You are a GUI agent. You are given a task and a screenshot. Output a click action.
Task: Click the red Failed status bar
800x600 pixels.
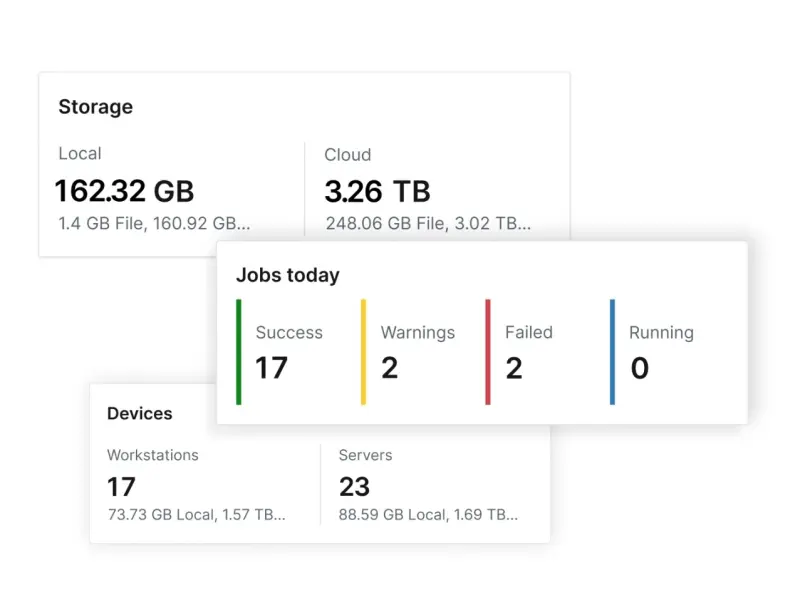(x=487, y=352)
